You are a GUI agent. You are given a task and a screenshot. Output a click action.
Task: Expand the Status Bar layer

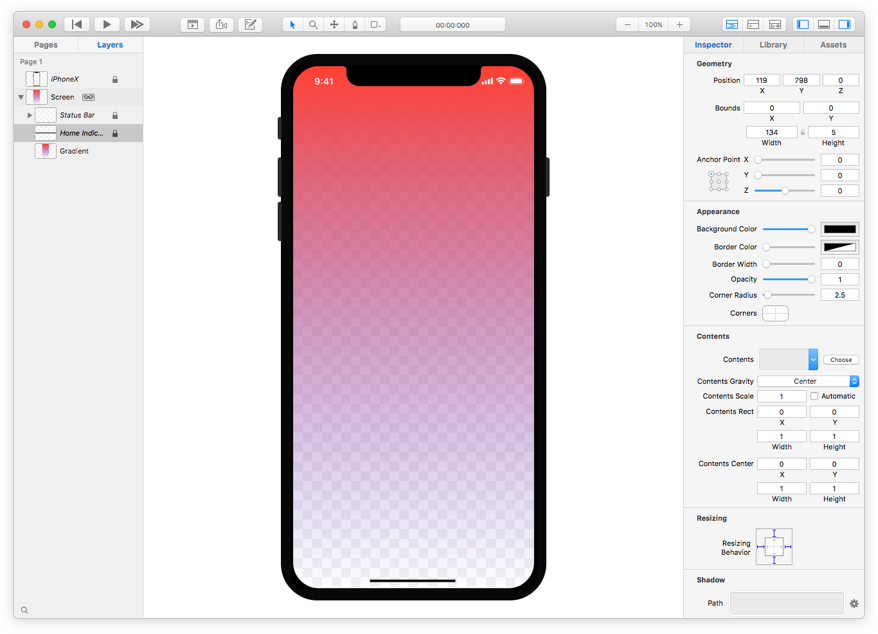tap(30, 115)
